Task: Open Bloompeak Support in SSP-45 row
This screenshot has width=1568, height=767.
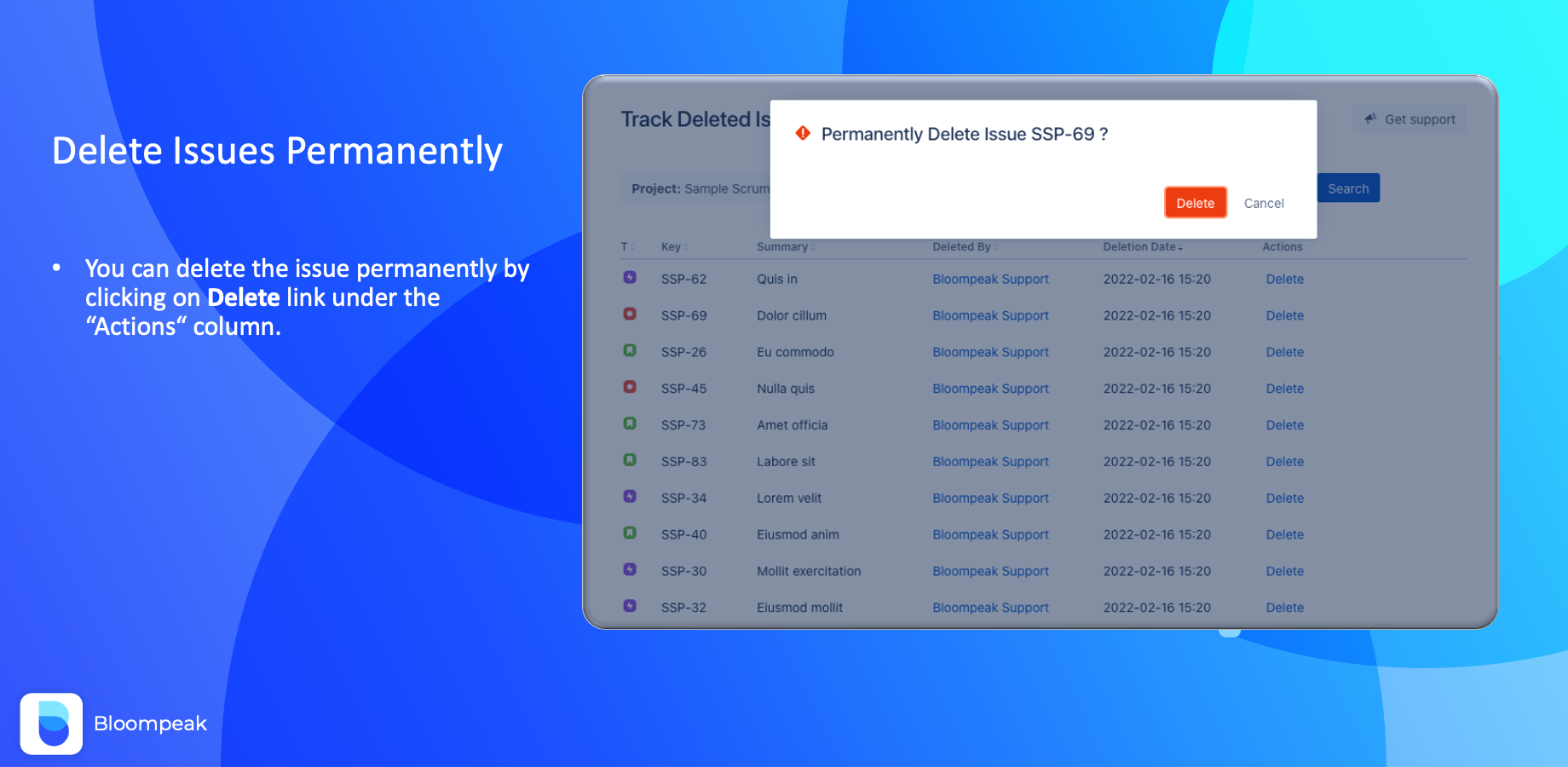Action: tap(990, 389)
